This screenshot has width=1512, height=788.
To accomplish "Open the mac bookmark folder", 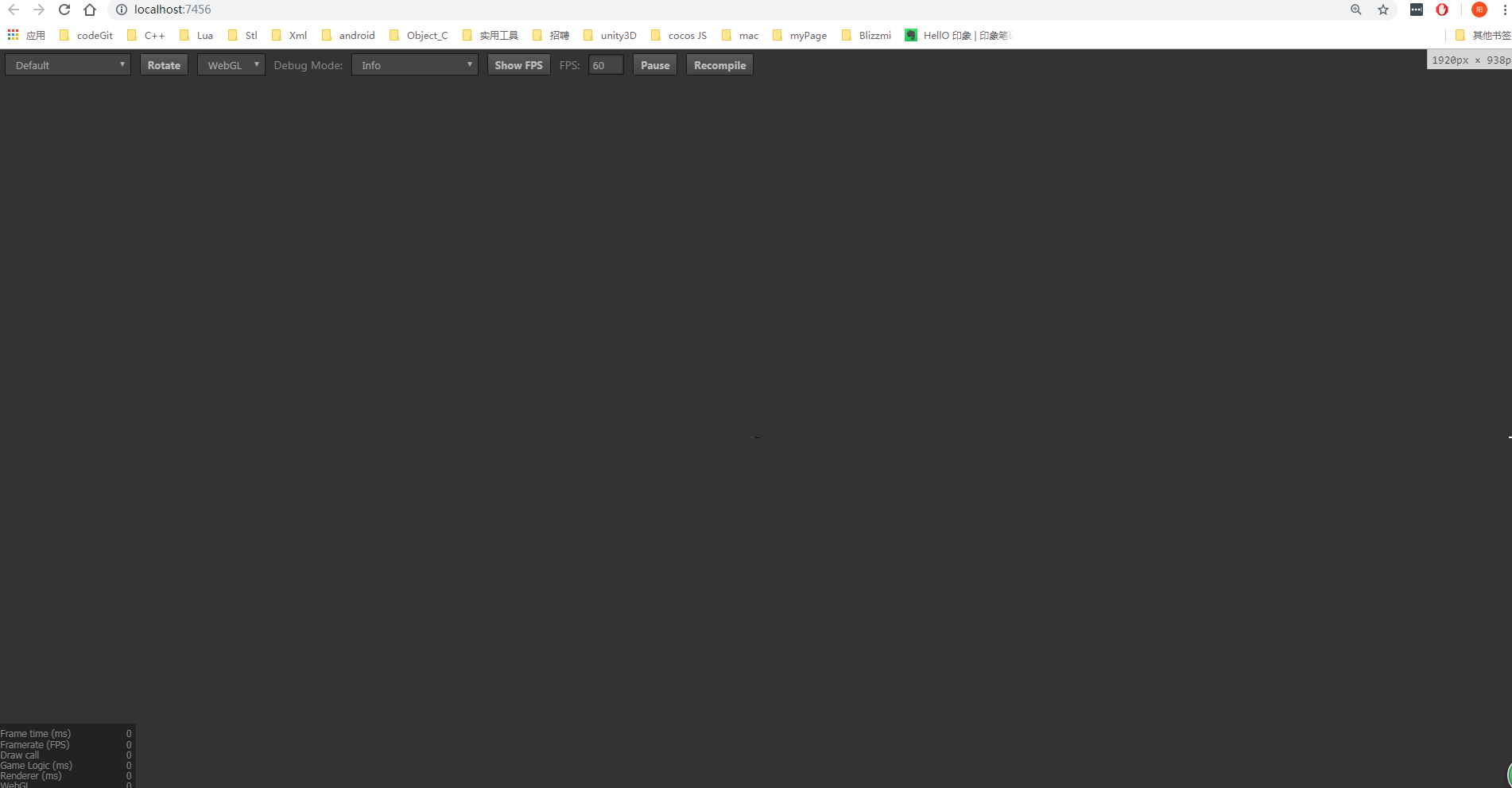I will click(x=740, y=35).
